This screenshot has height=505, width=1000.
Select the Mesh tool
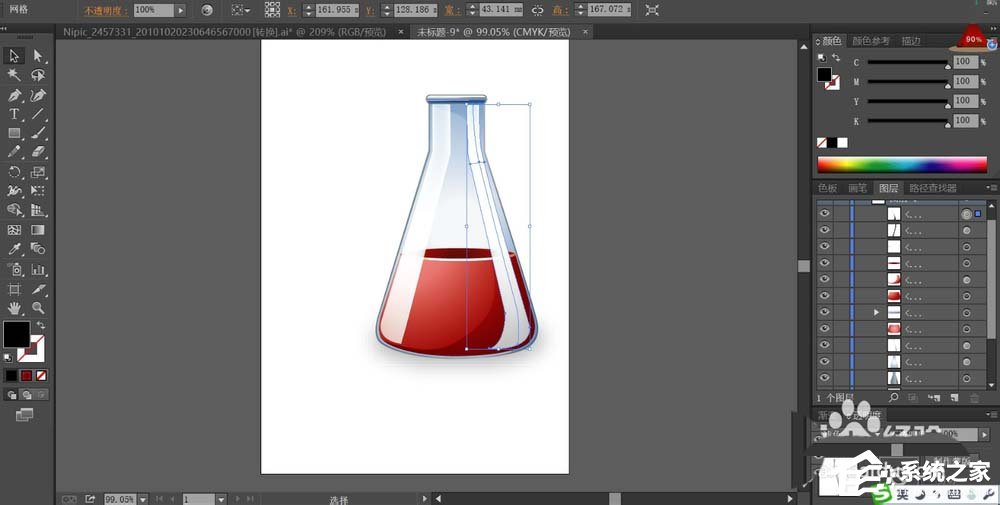(x=14, y=230)
